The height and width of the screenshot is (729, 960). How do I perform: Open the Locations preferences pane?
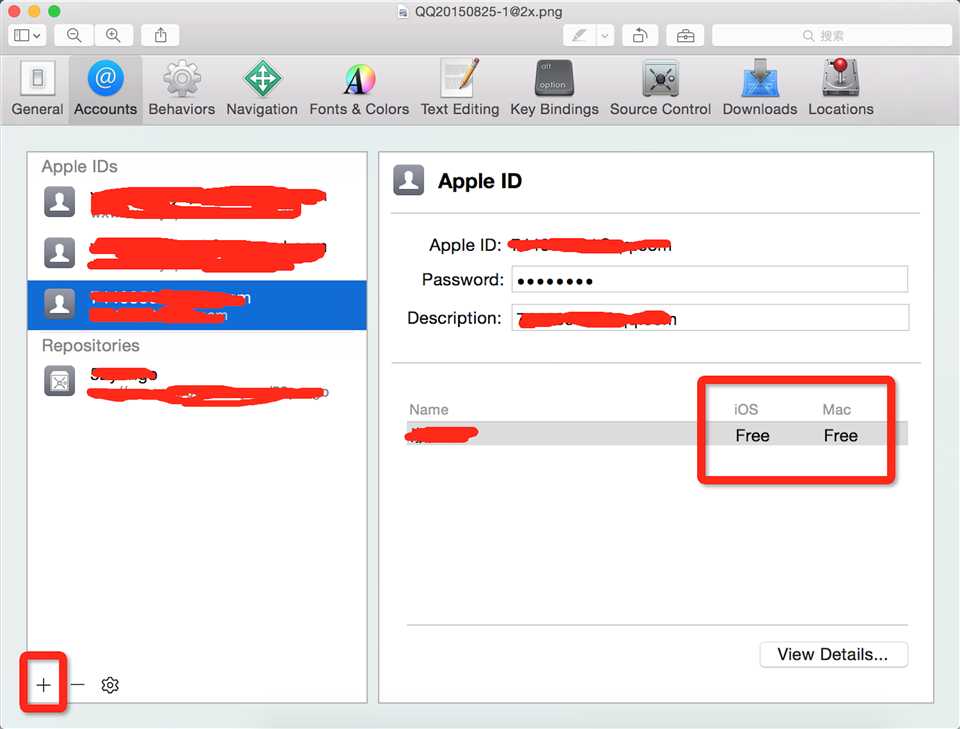(841, 89)
